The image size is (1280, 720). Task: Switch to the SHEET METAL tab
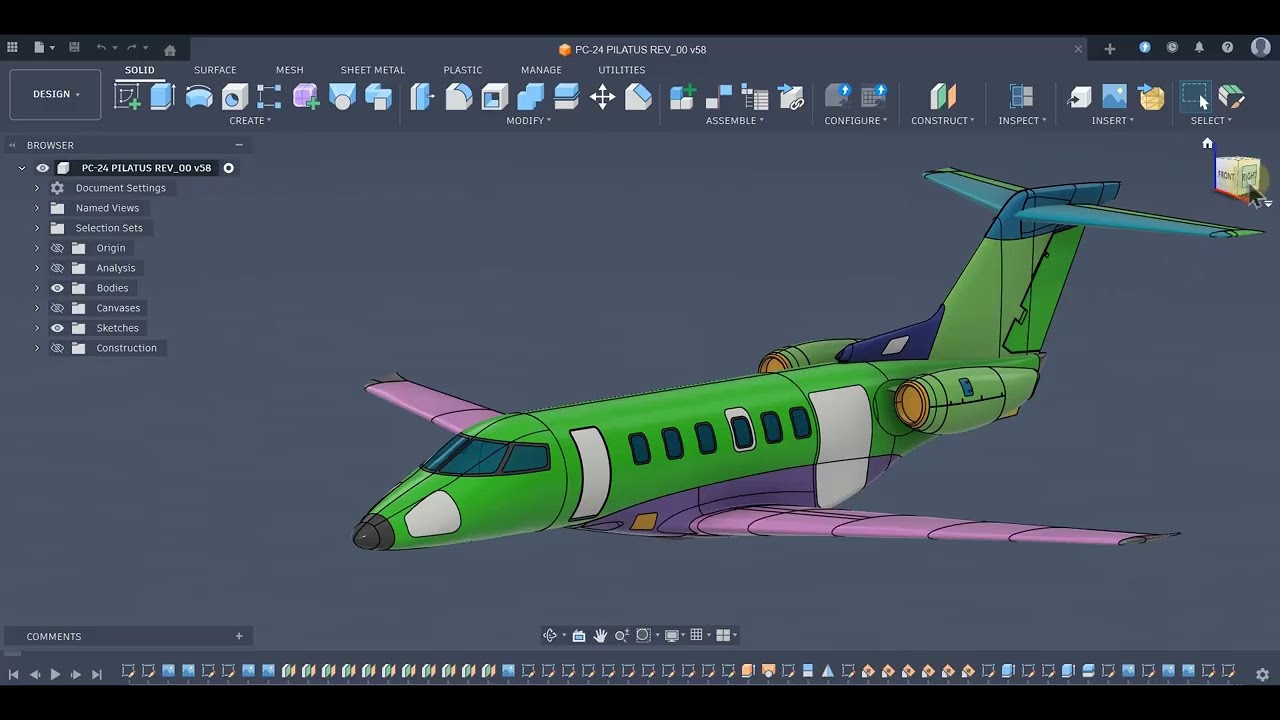coord(373,70)
